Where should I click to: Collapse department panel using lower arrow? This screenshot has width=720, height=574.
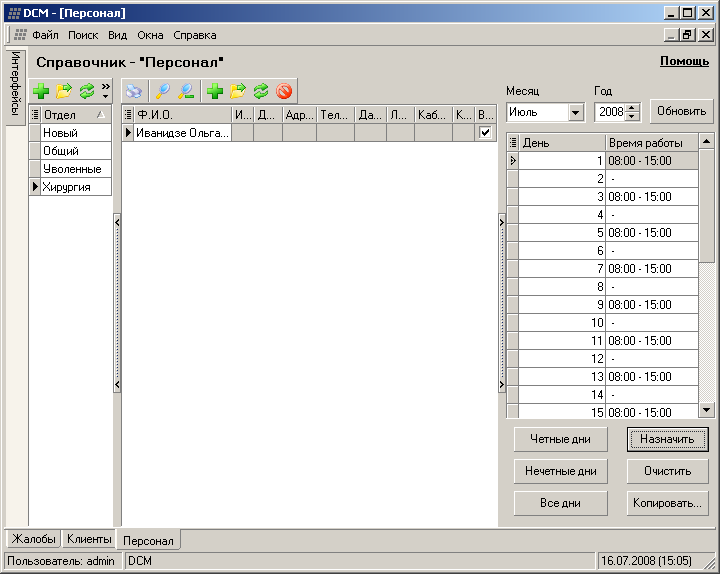coord(117,384)
